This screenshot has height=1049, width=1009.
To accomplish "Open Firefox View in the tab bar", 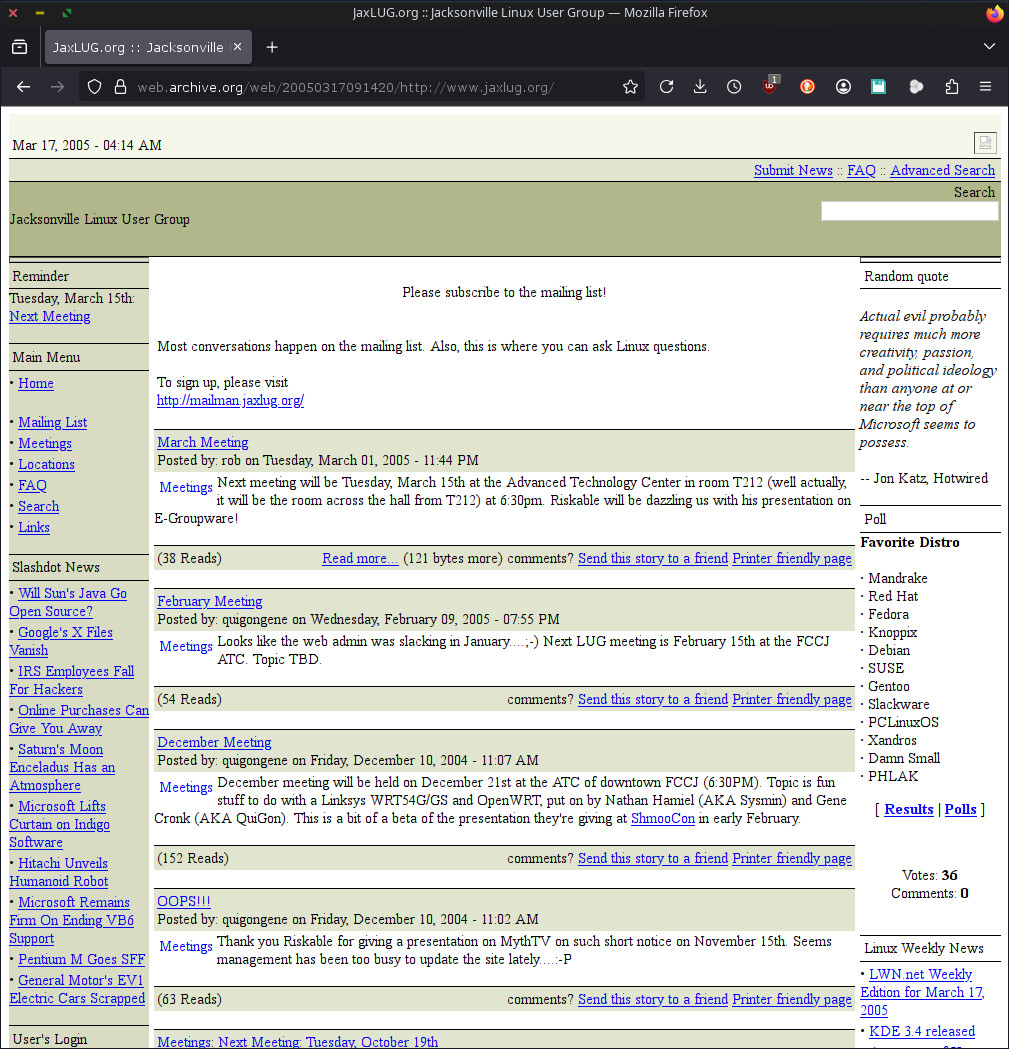I will (x=19, y=47).
